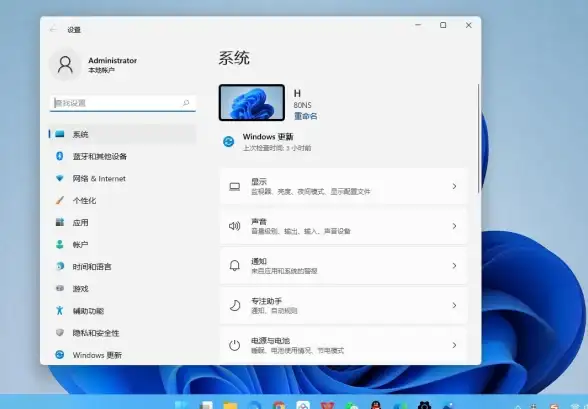Click the 系统 page heading
The width and height of the screenshot is (588, 409).
234,58
